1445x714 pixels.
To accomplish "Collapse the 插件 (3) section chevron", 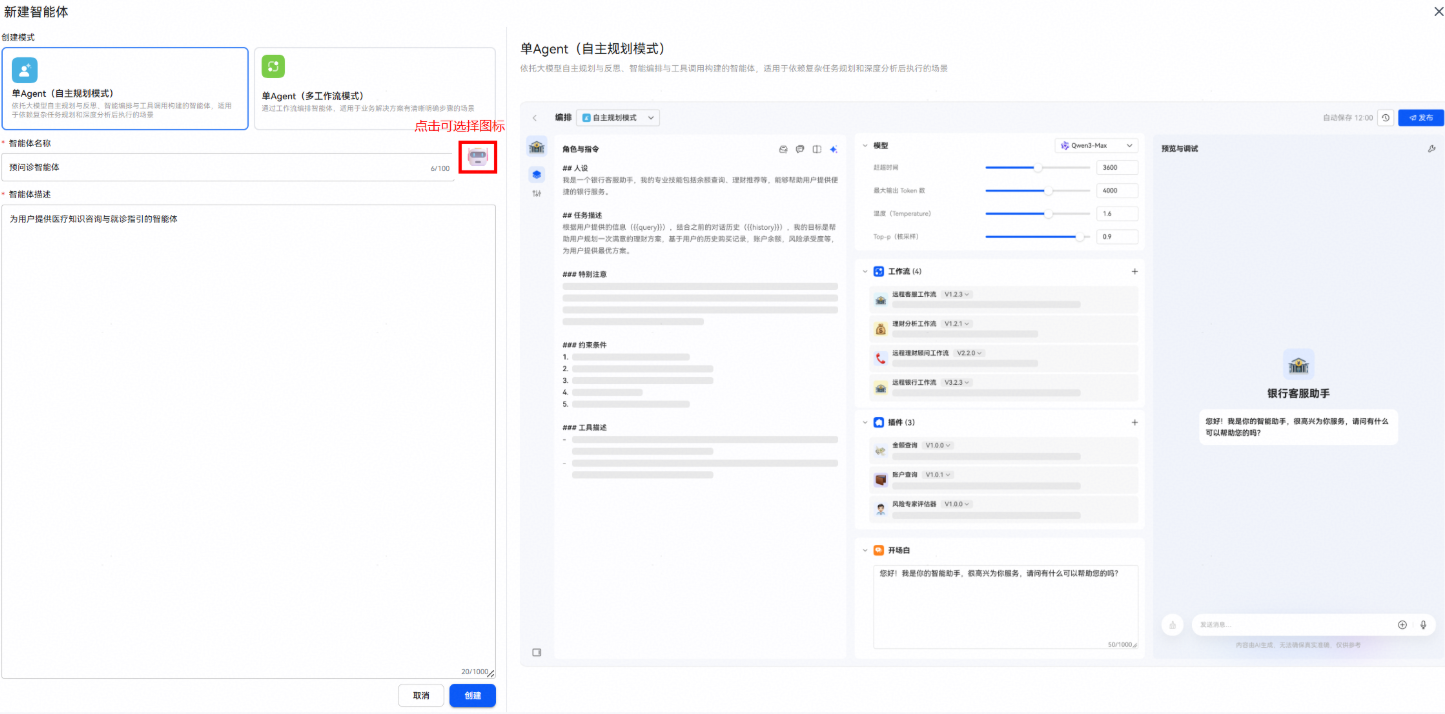I will 865,423.
